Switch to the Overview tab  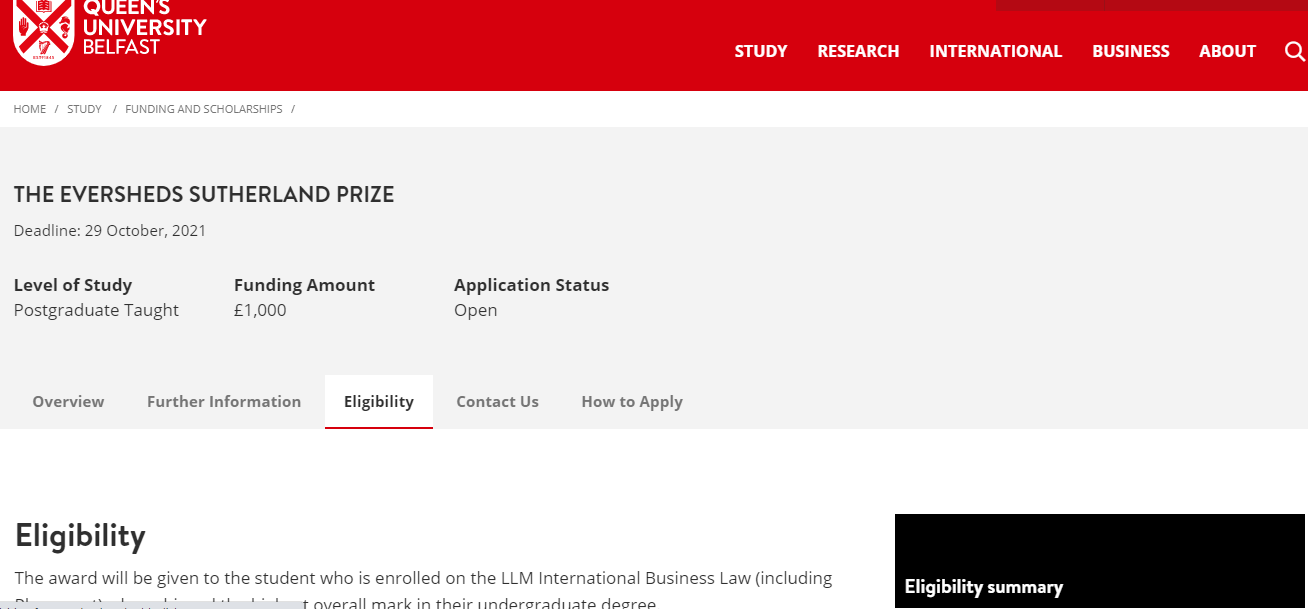(x=68, y=402)
